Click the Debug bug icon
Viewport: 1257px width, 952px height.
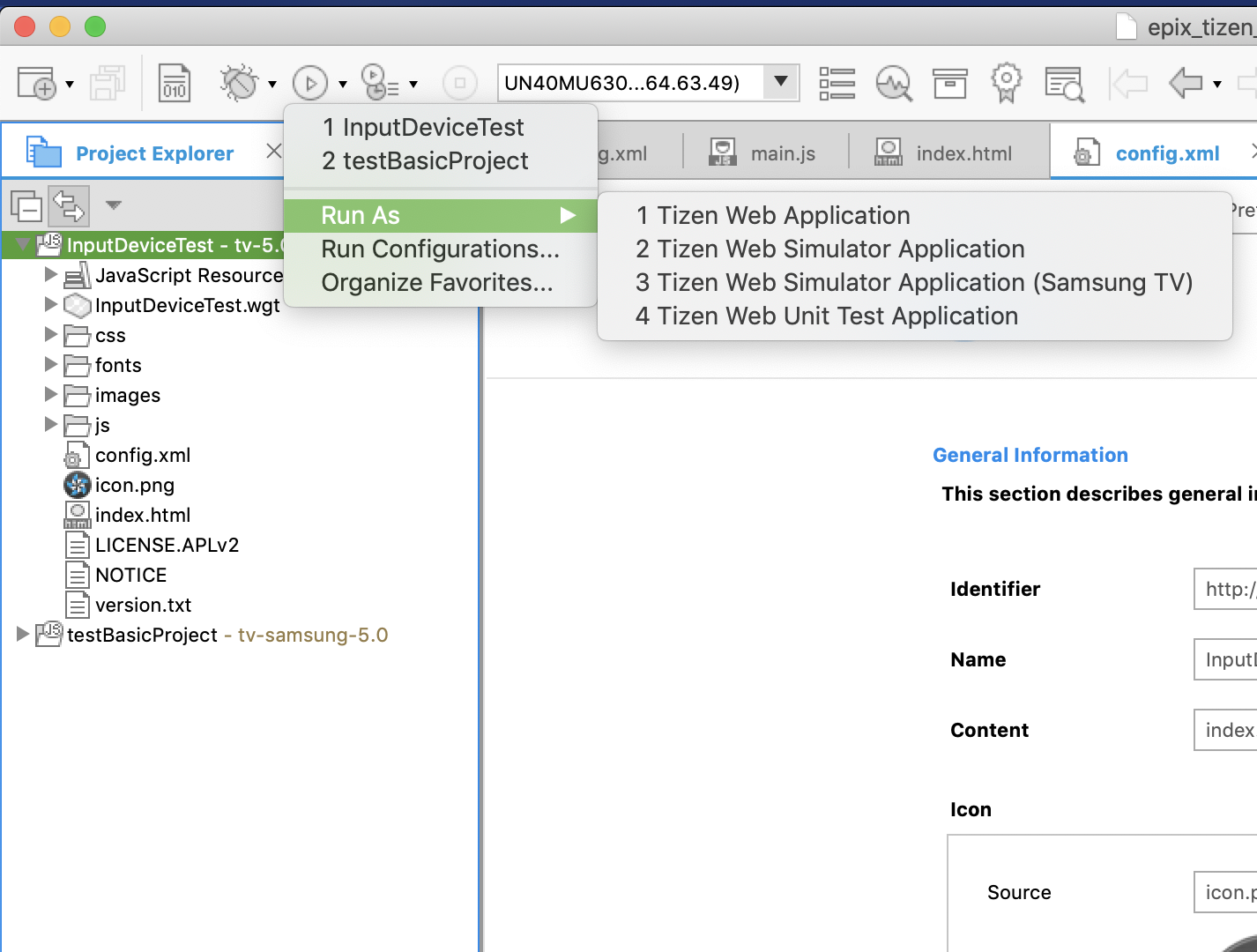tap(238, 84)
